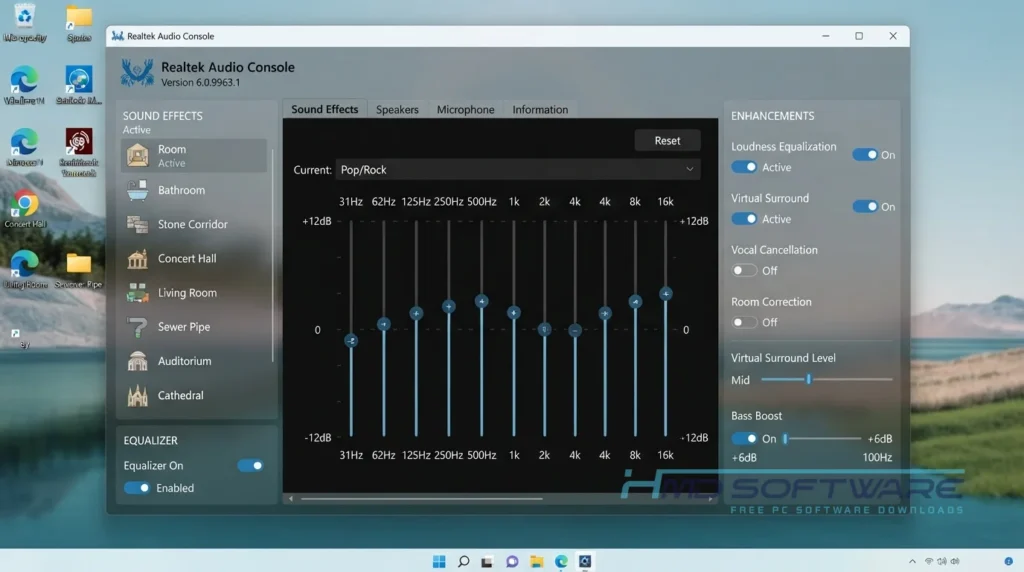Image resolution: width=1024 pixels, height=572 pixels.
Task: Click the Cathedral list label
Action: coord(181,395)
